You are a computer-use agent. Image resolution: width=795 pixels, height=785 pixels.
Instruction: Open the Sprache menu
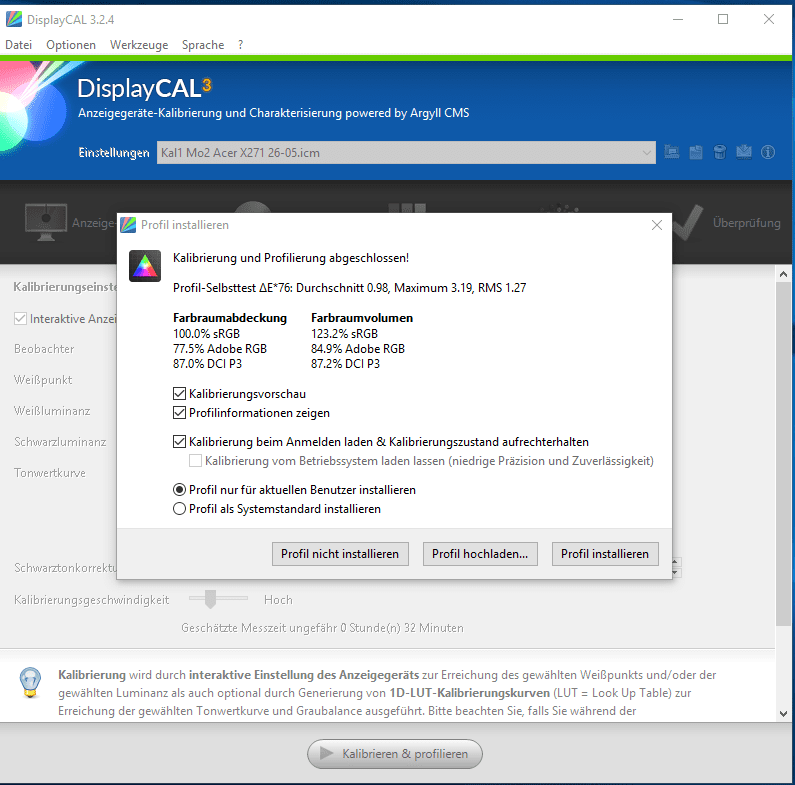point(203,45)
